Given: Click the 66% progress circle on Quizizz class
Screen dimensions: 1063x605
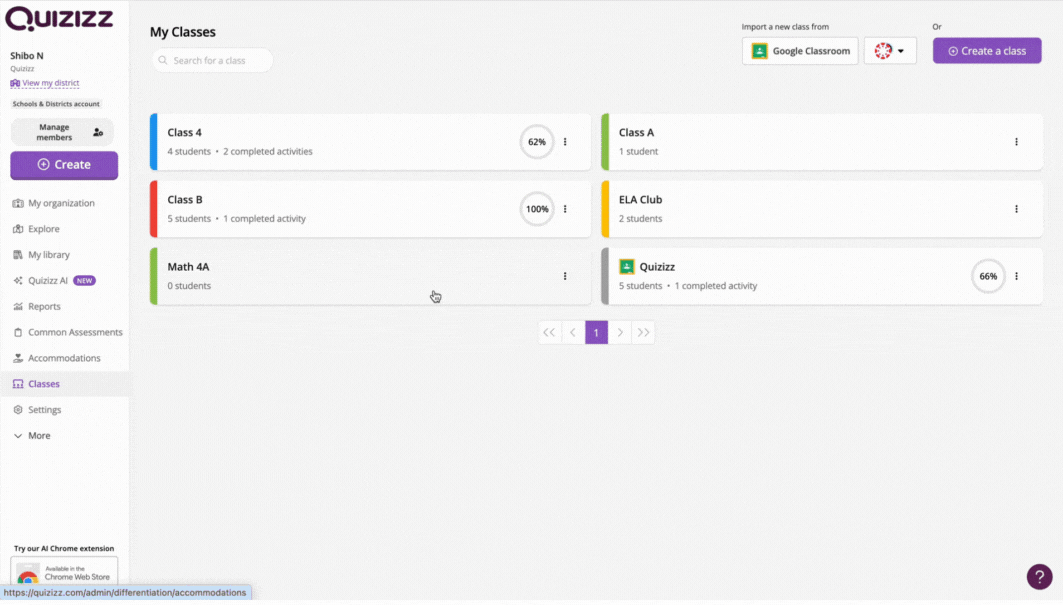Looking at the screenshot, I should tap(988, 276).
